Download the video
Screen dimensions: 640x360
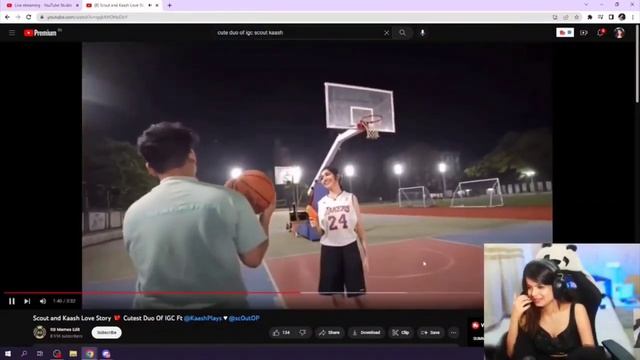tap(366, 333)
